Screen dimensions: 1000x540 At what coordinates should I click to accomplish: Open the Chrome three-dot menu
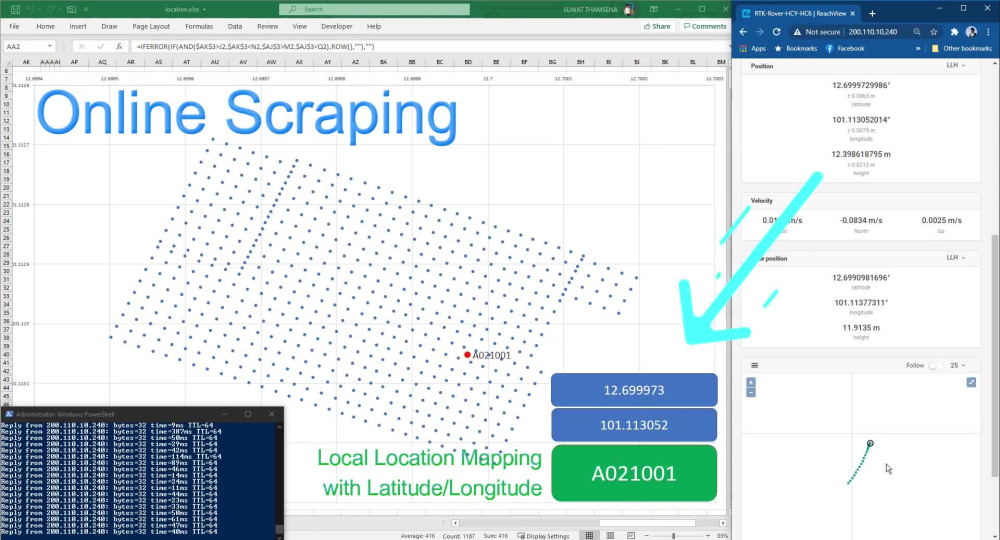989,32
